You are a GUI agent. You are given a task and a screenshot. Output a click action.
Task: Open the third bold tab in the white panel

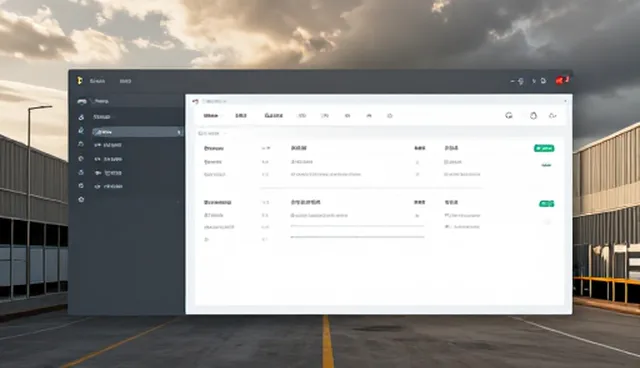click(273, 116)
